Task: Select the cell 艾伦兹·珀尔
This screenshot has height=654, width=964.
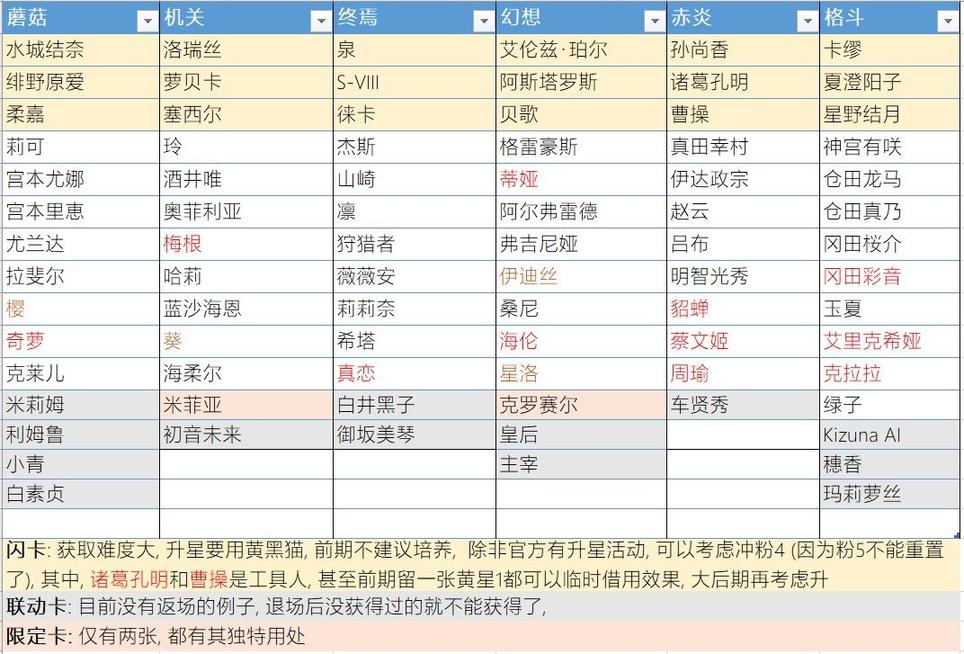Action: (581, 50)
